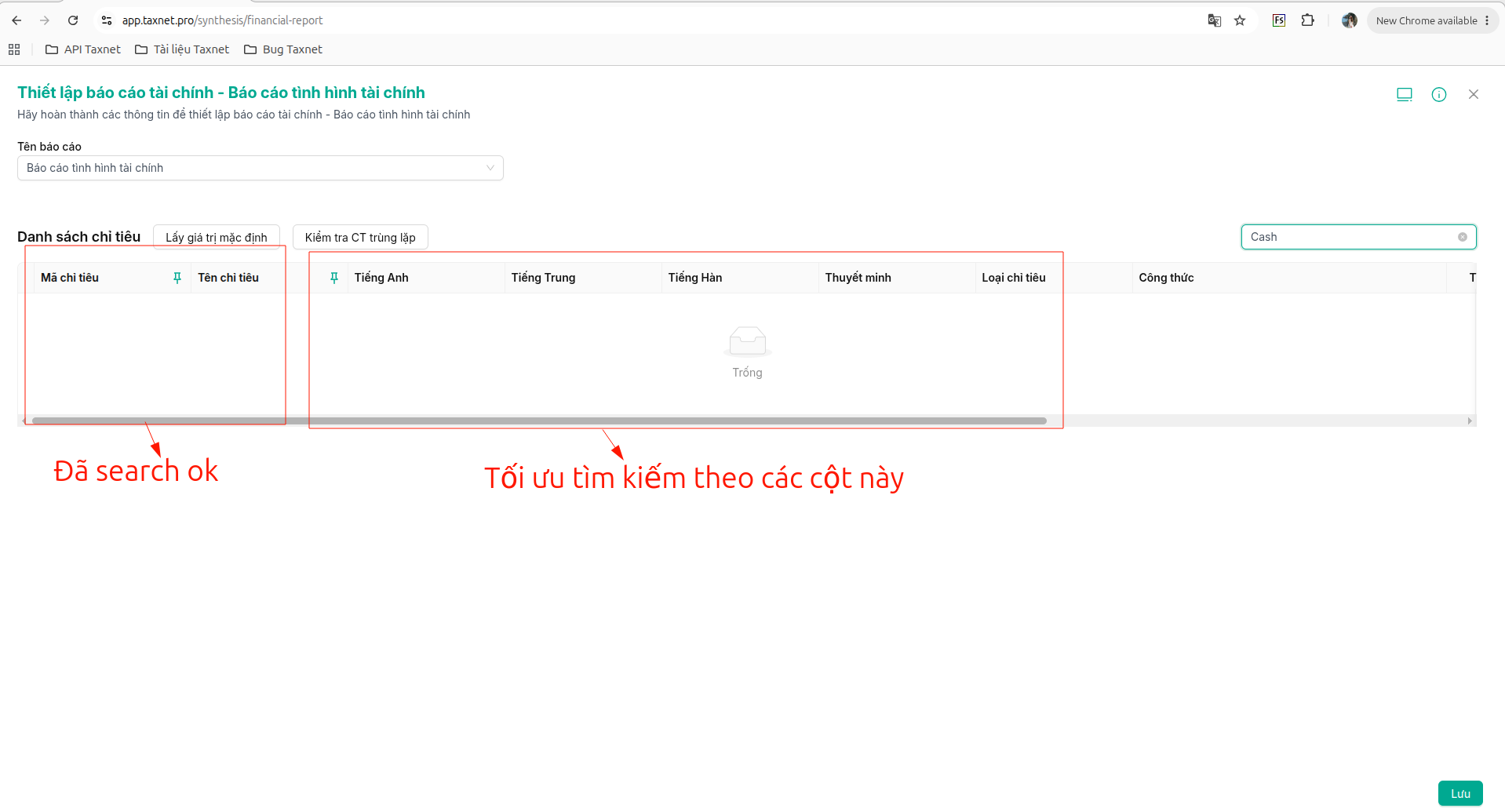
Task: Reload the page
Action: pos(73,20)
